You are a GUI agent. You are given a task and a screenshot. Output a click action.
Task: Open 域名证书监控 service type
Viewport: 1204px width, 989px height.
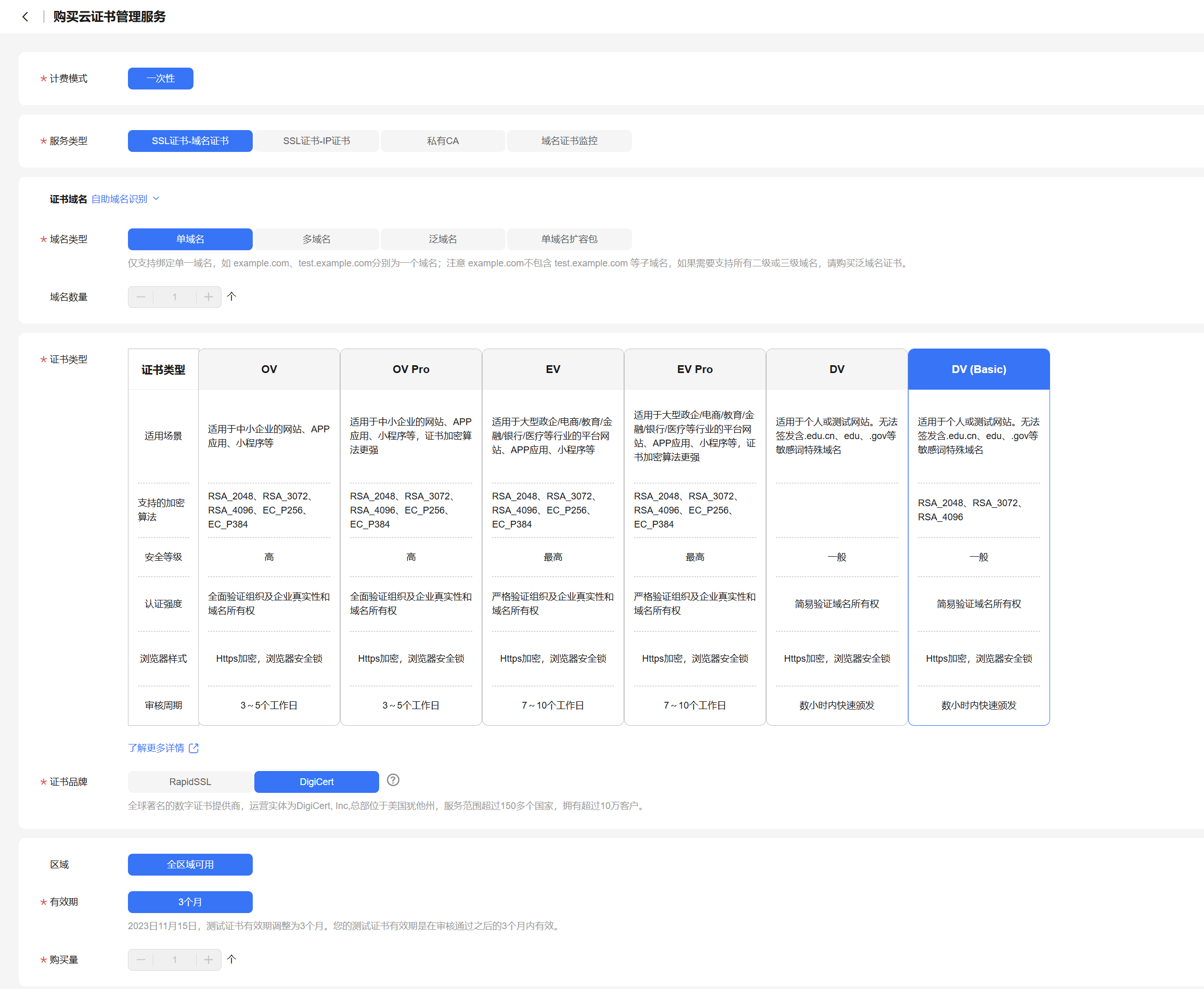coord(569,140)
